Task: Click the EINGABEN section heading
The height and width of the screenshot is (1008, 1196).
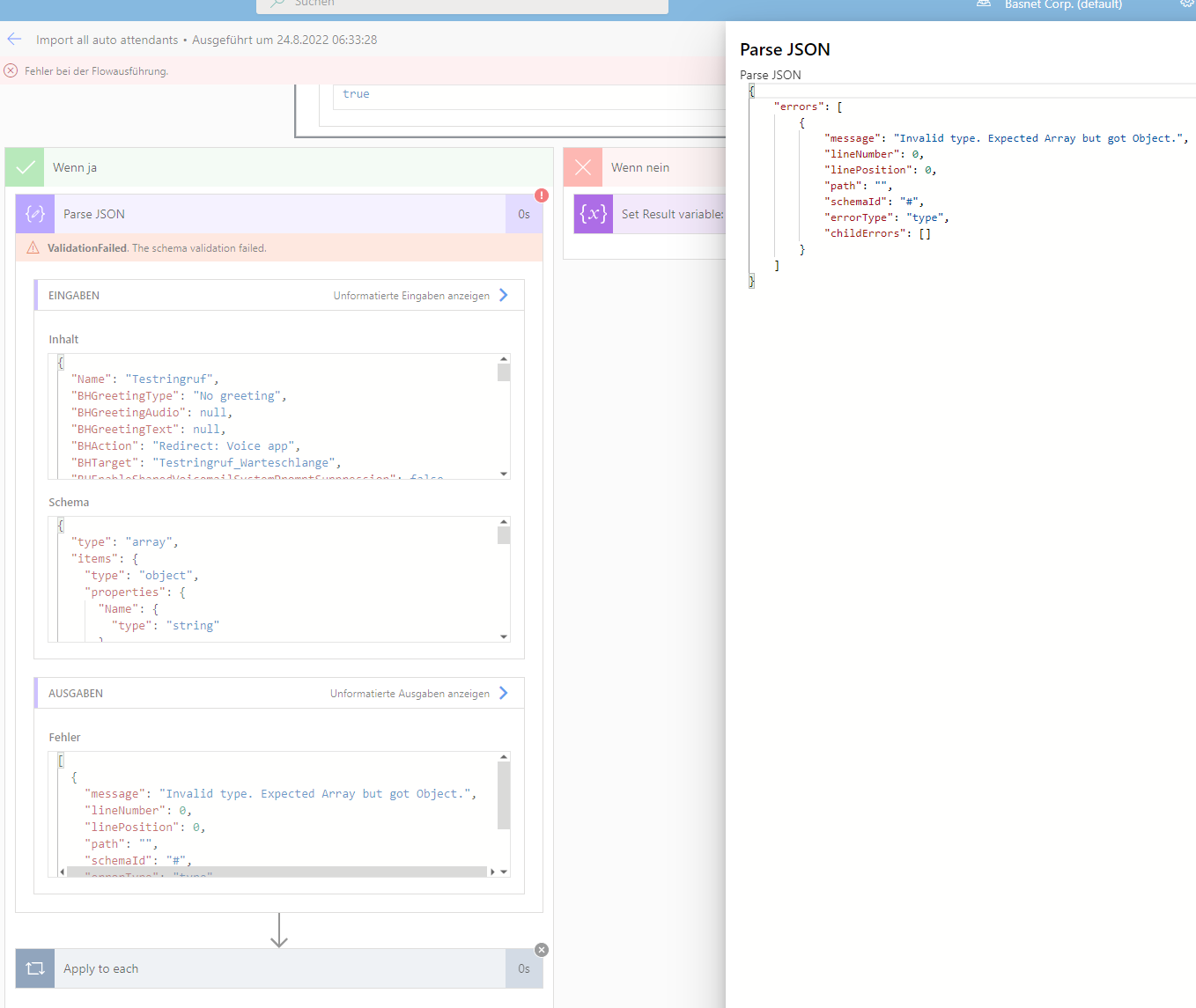Action: [74, 296]
